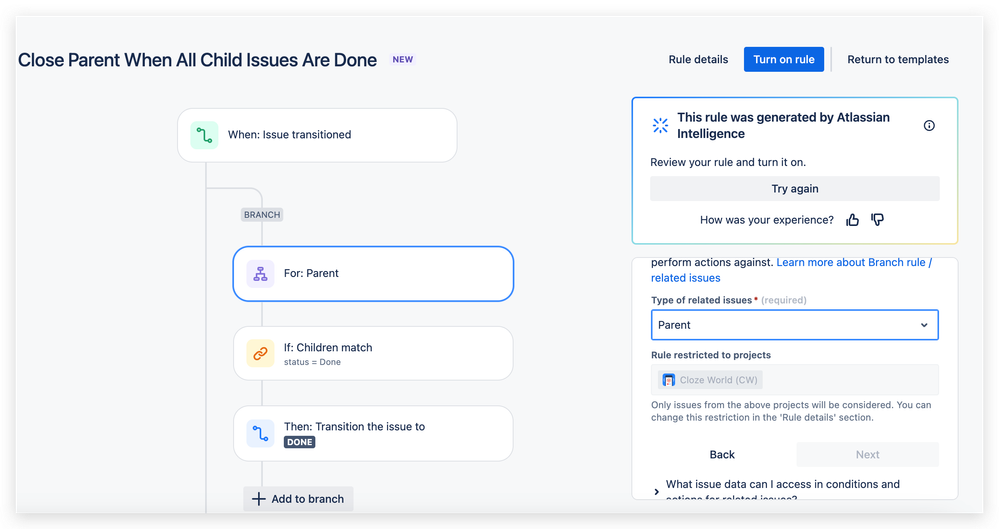Image resolution: width=999 pixels, height=529 pixels.
Task: Open the info icon in Atlassian Intelligence panel
Action: point(929,126)
